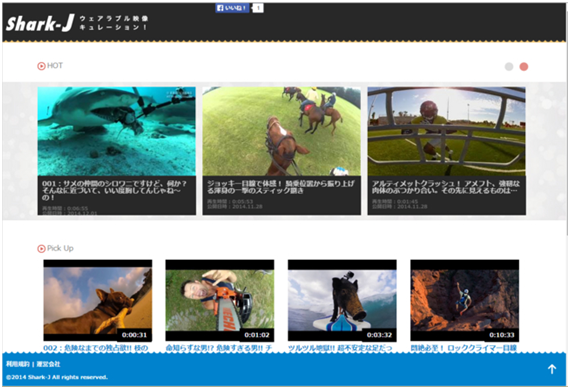This screenshot has height=389, width=570.
Task: Open the shark underwater video thumbnail
Action: click(117, 131)
